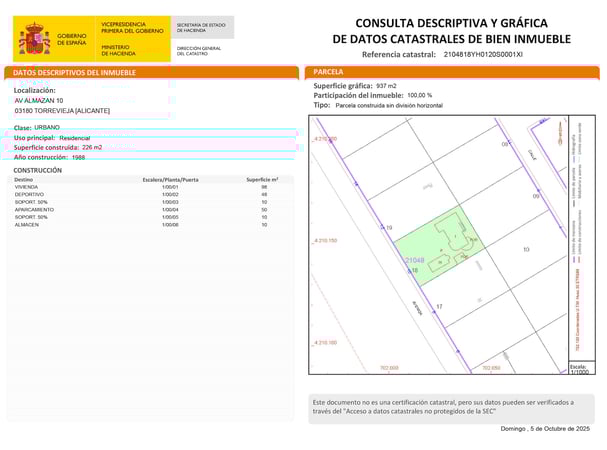Click the 'Localización:' label
This screenshot has height=450, width=607.
tap(35, 91)
